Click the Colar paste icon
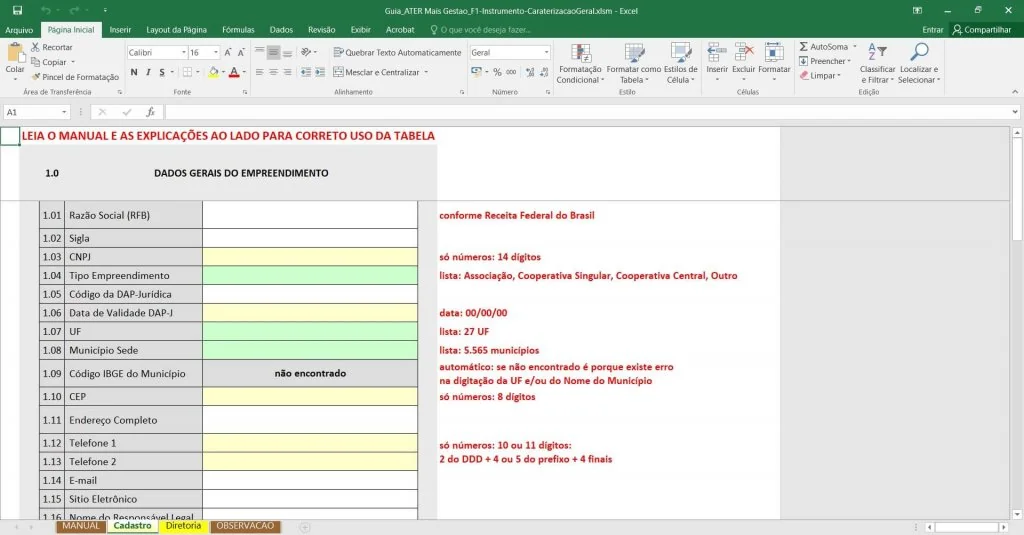Viewport: 1024px width, 535px height. (x=15, y=54)
